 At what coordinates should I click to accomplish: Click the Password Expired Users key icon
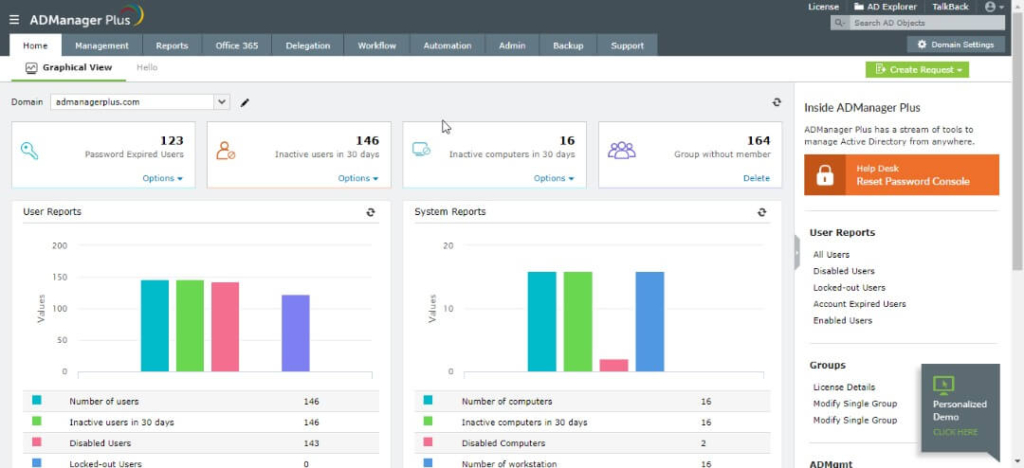click(29, 151)
